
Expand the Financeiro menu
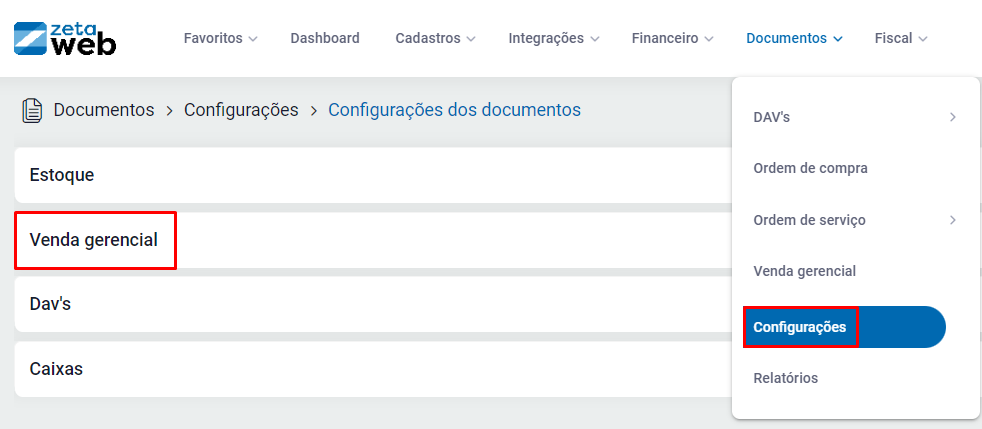(672, 39)
